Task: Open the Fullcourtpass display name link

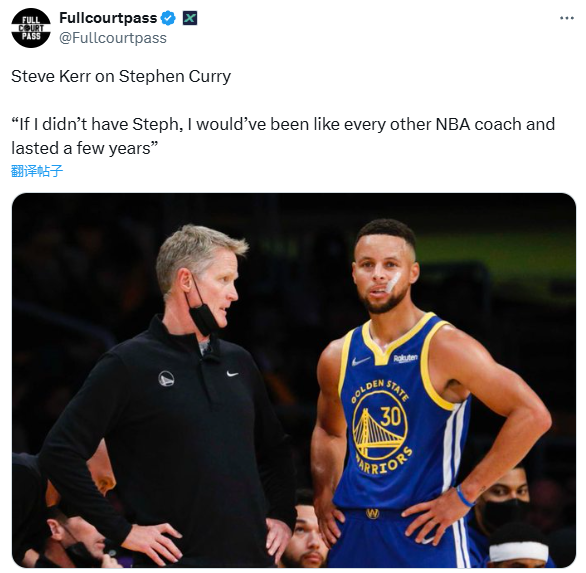Action: coord(108,18)
